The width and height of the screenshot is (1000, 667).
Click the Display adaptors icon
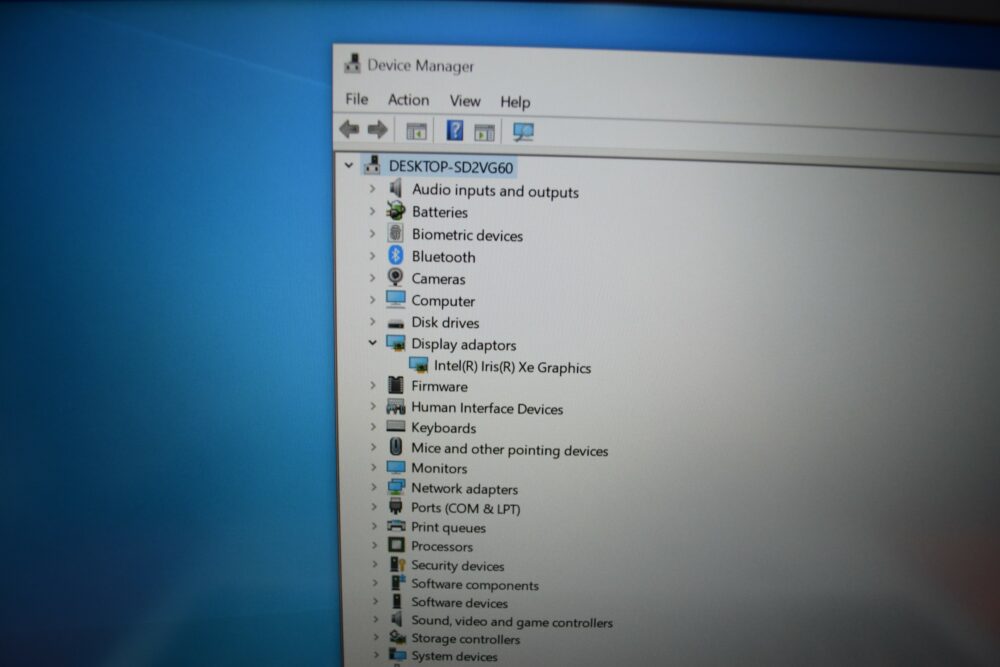(395, 343)
